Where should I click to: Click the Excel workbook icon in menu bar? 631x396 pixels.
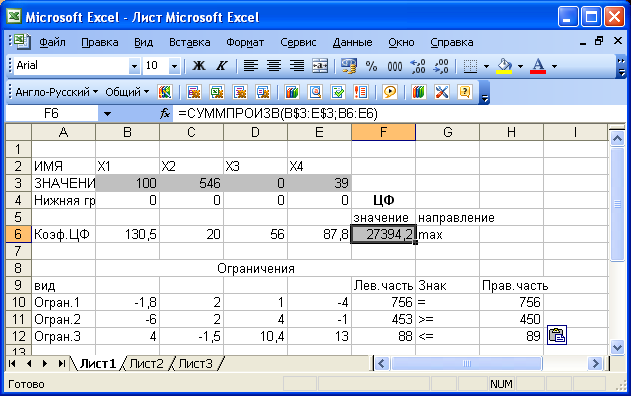point(22,41)
